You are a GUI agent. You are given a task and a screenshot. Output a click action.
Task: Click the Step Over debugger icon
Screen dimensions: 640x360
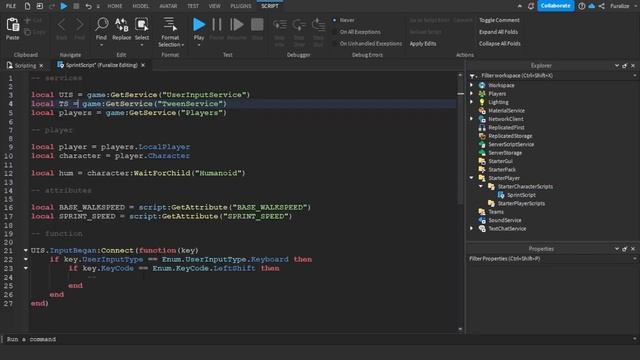[x=299, y=25]
